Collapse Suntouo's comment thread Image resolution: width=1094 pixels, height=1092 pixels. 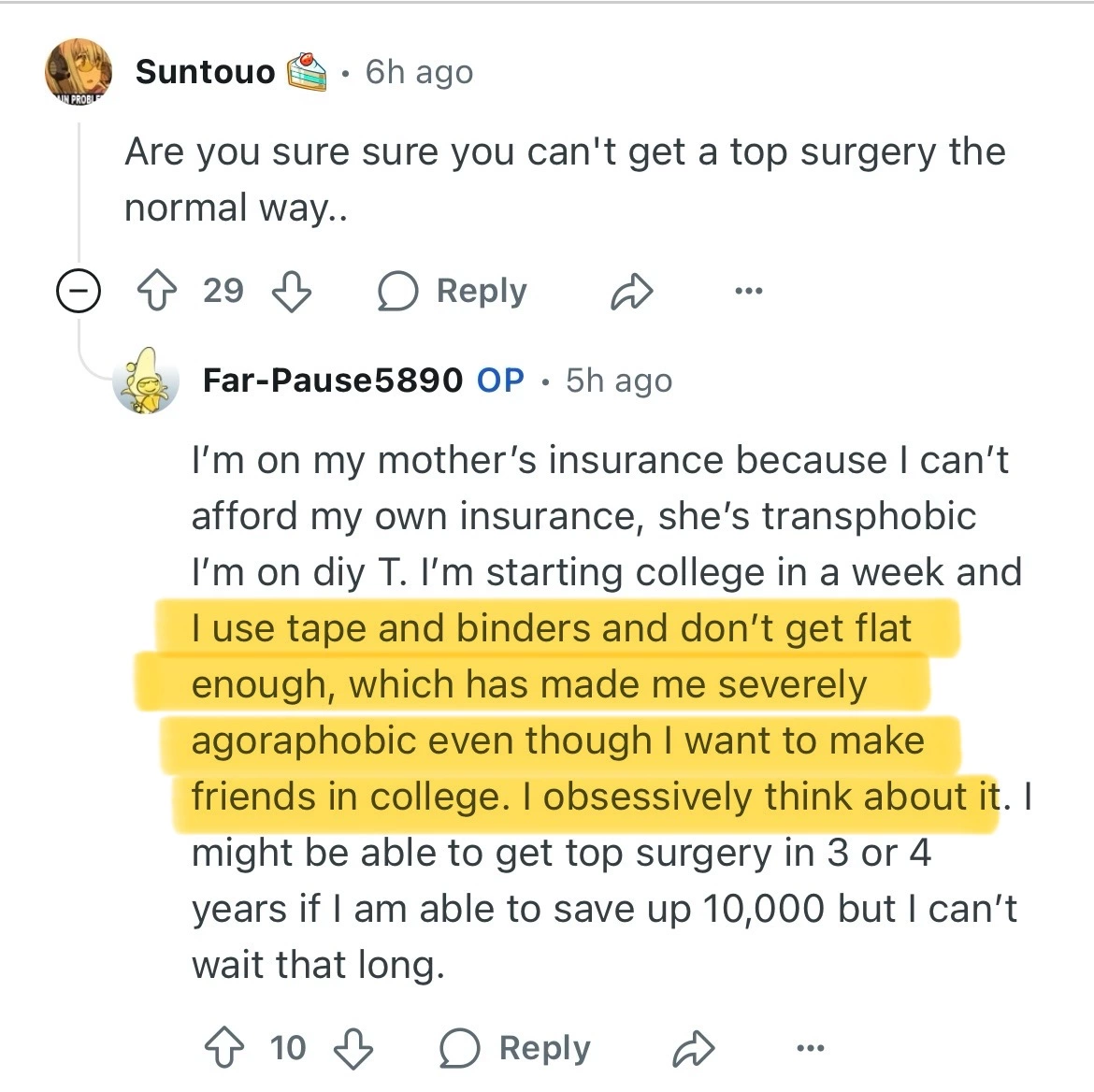pyautogui.click(x=79, y=292)
